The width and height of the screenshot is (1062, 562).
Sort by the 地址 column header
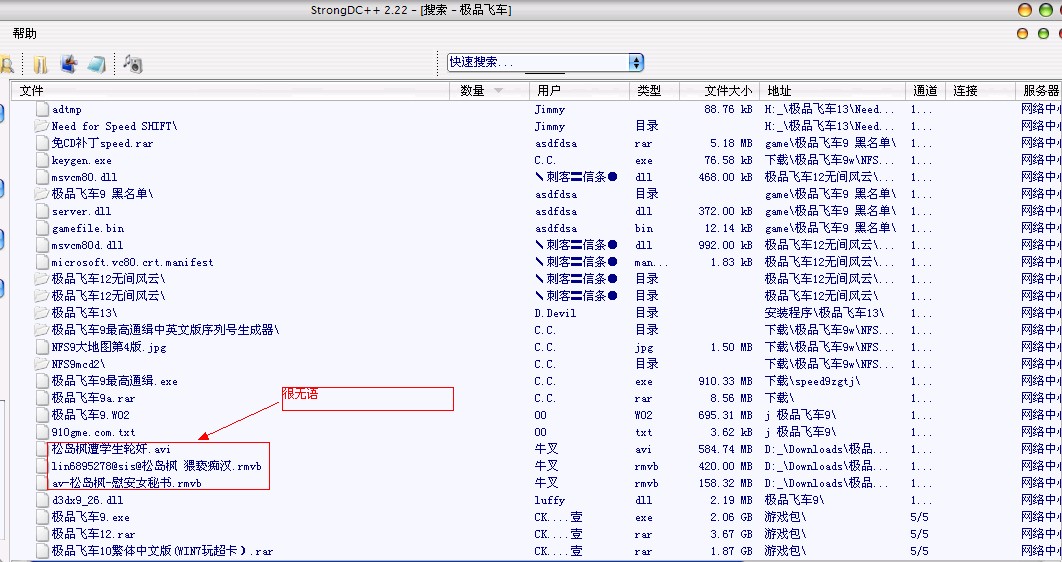coord(832,91)
